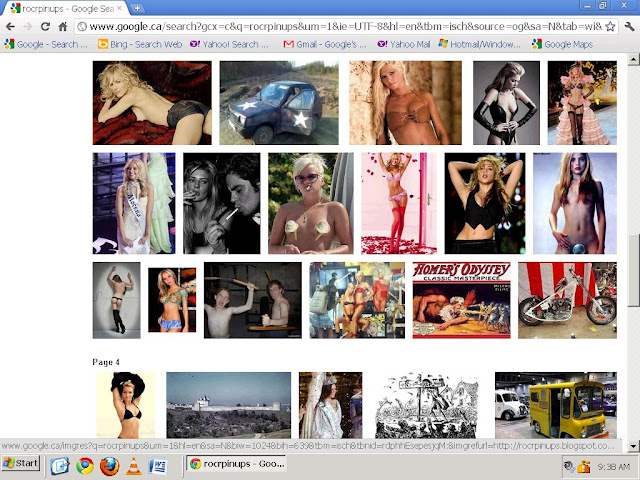The width and height of the screenshot is (640, 480).
Task: Launch Firefox from quick launch
Action: pyautogui.click(x=109, y=466)
